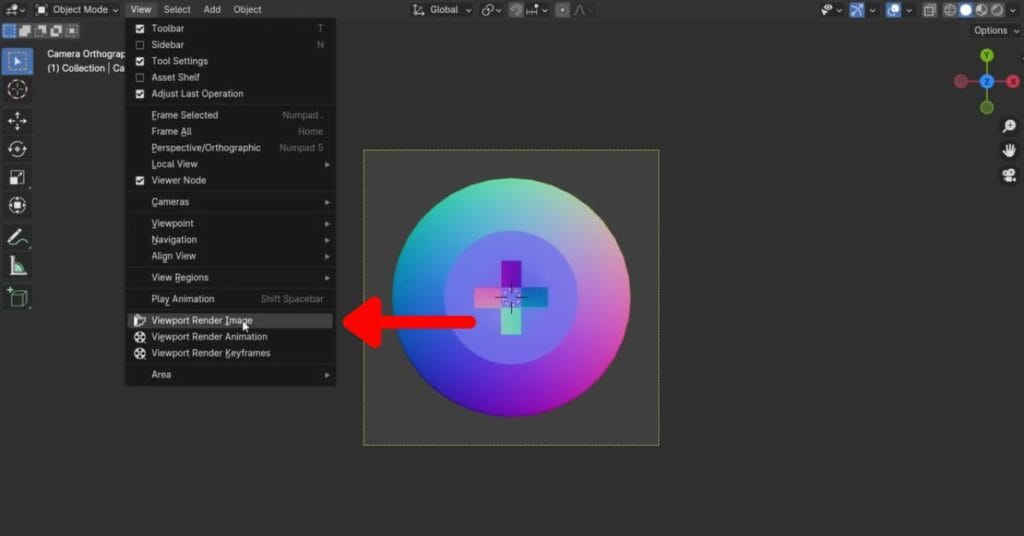Enable the Sidebar checkbox
1024x536 pixels.
140,45
